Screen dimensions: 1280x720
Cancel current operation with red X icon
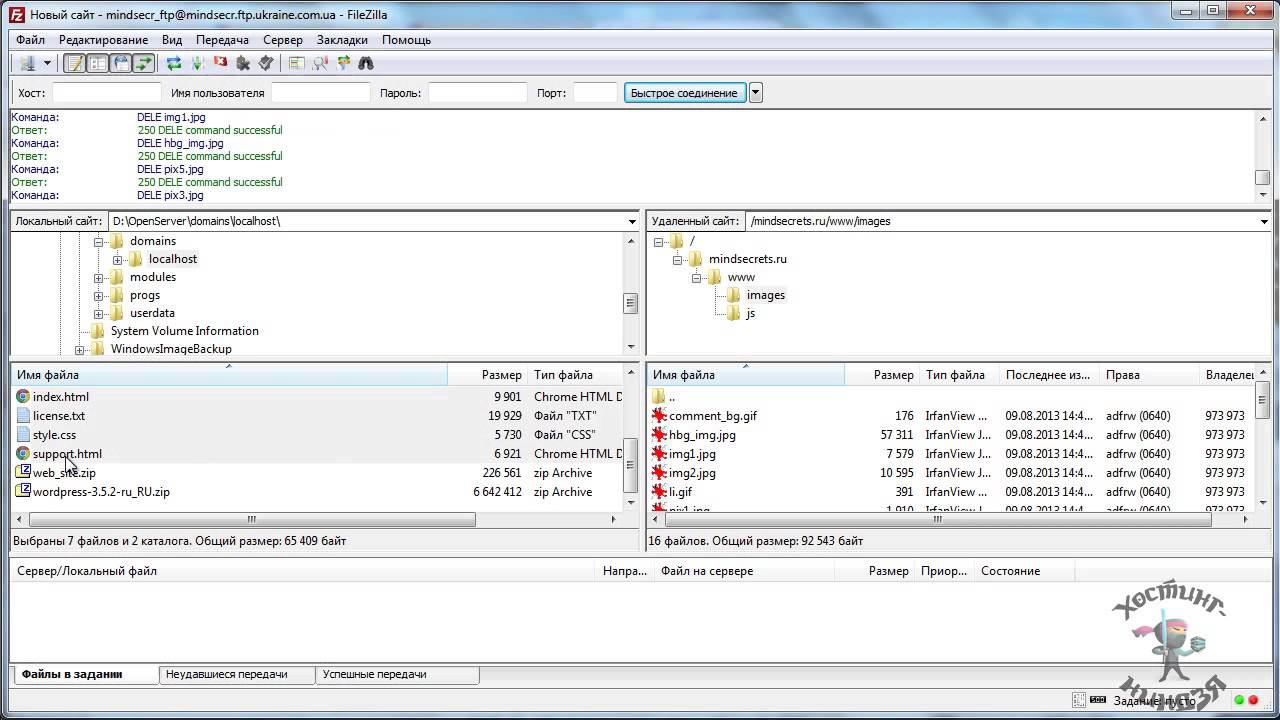pos(220,63)
